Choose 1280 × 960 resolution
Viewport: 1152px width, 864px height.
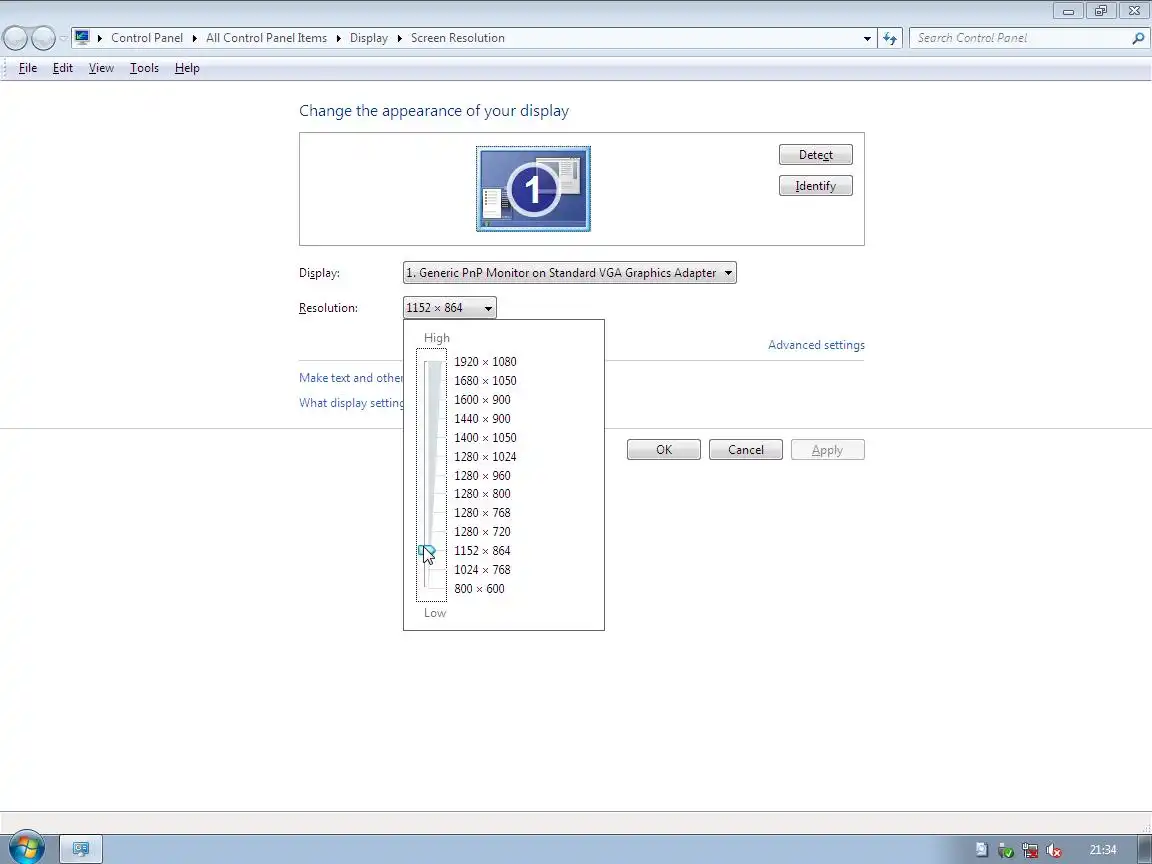pyautogui.click(x=482, y=475)
